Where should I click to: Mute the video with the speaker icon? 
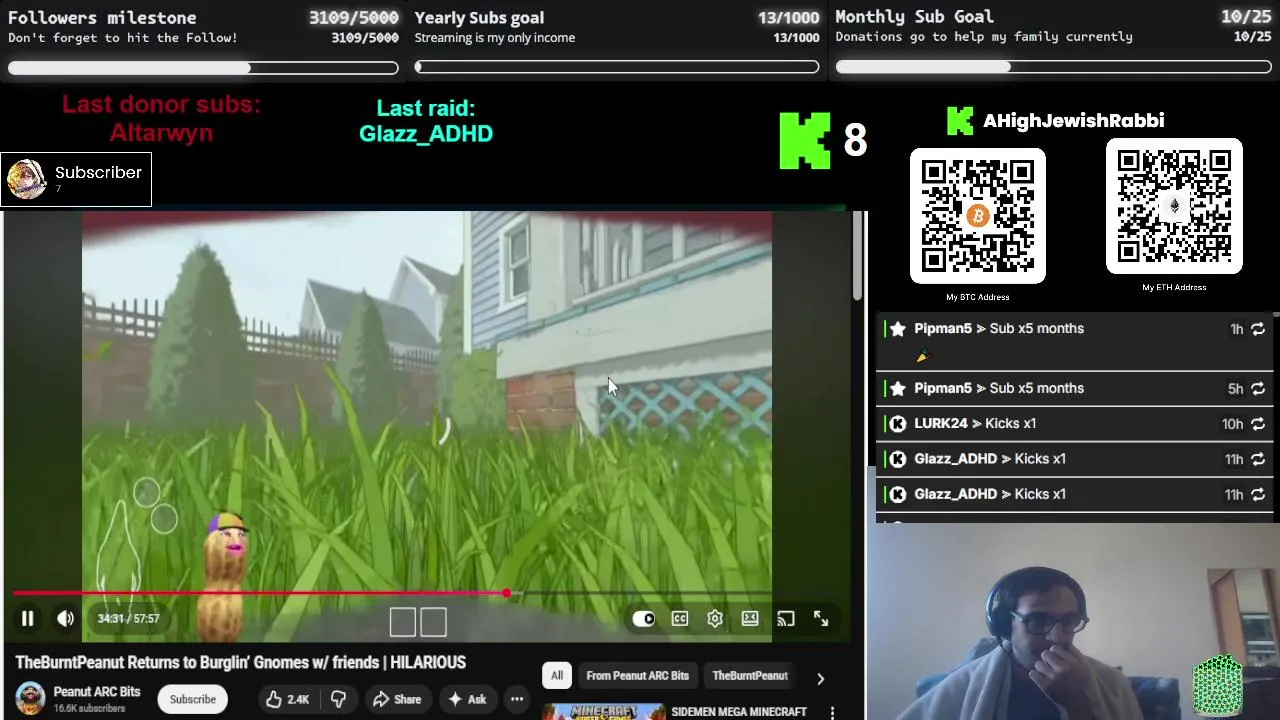point(65,619)
